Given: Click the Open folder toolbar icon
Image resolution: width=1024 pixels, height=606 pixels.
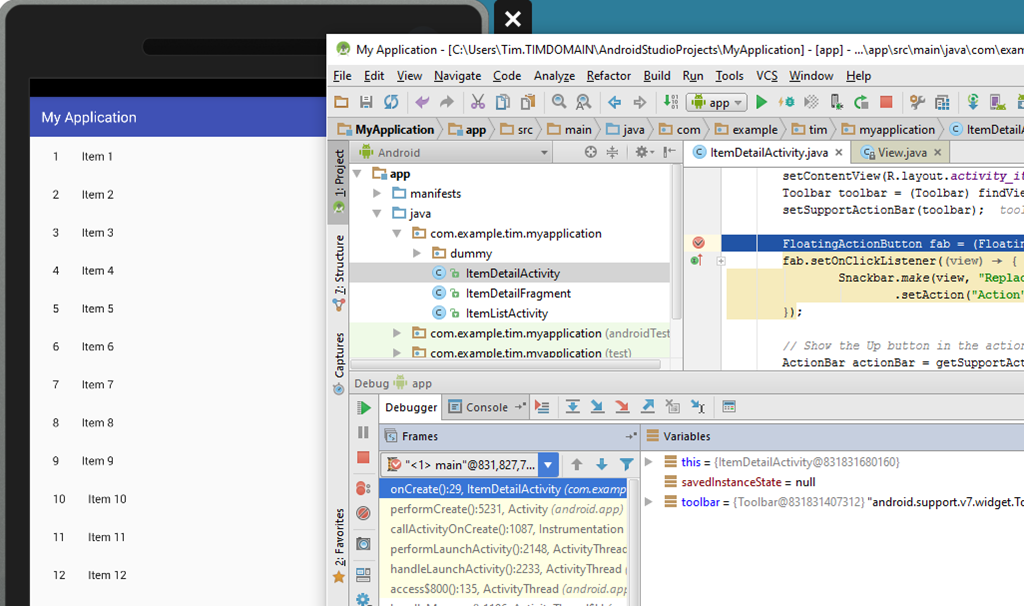Looking at the screenshot, I should 341,102.
